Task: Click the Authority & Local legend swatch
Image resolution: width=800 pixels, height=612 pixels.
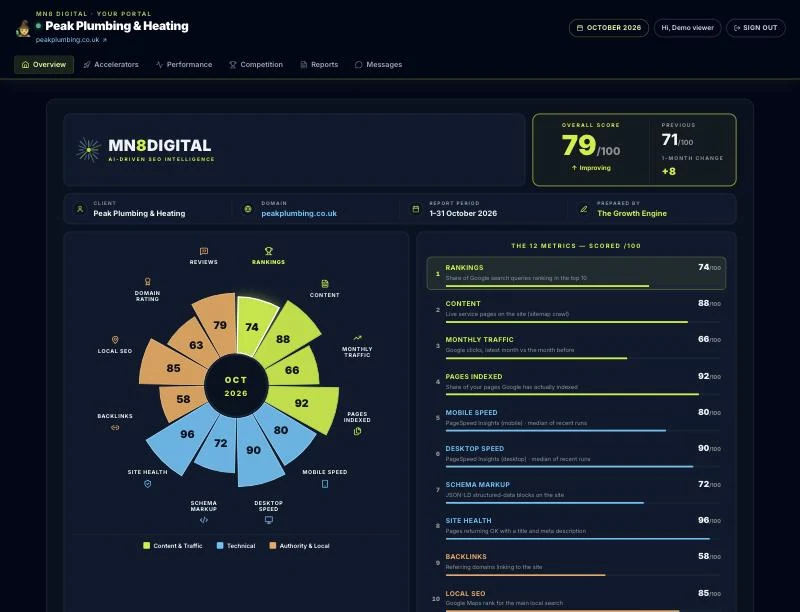Action: (x=273, y=546)
